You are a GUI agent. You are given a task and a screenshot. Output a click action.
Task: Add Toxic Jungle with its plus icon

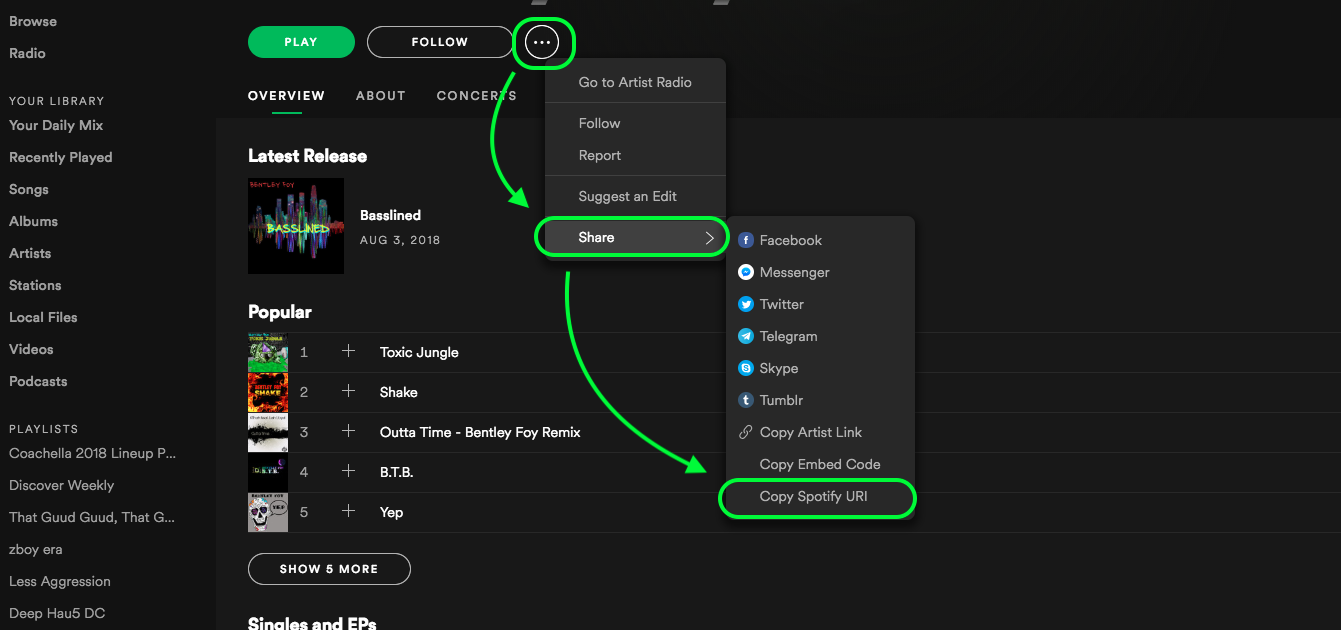point(348,351)
